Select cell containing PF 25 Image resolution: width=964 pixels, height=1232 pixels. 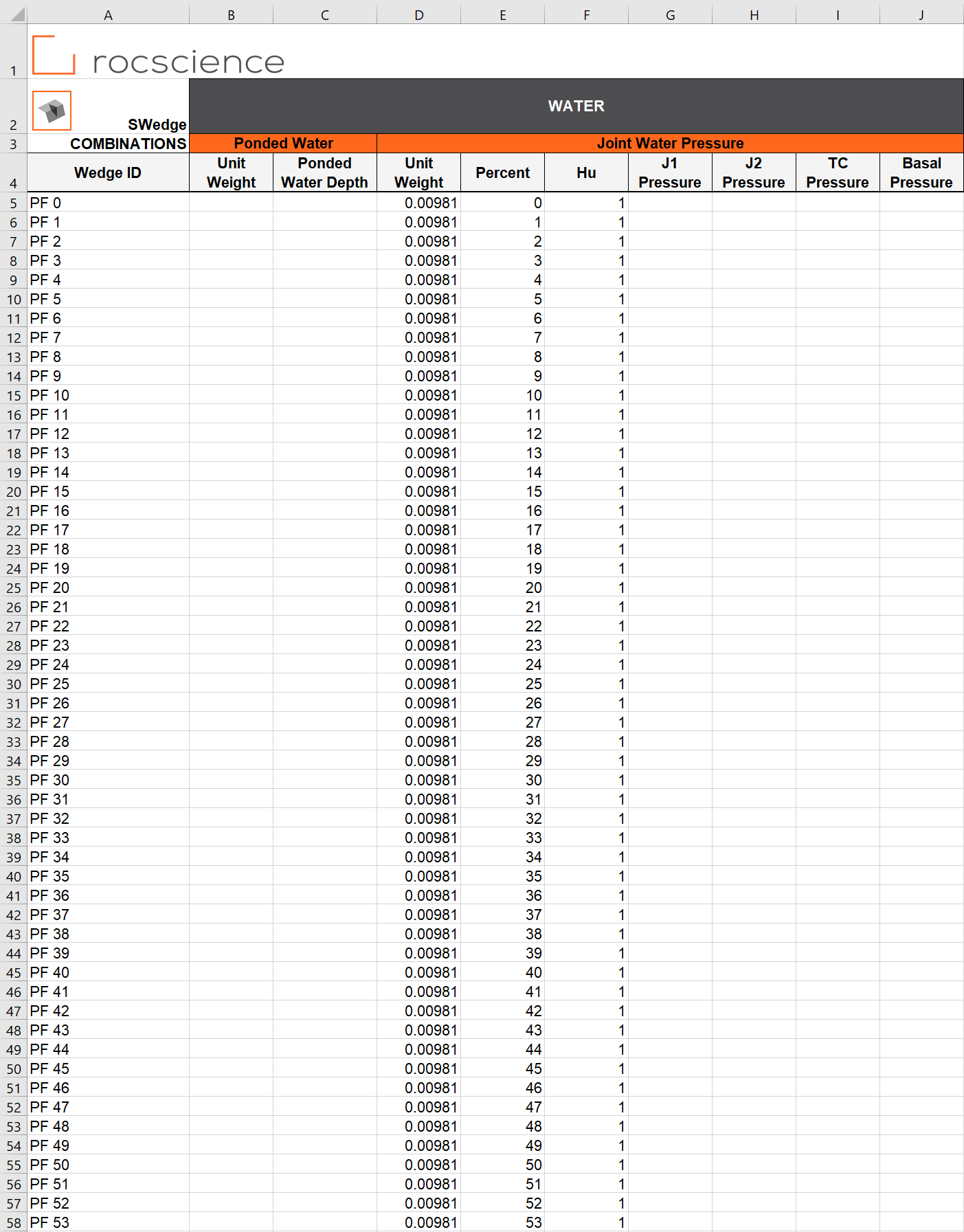[x=108, y=684]
